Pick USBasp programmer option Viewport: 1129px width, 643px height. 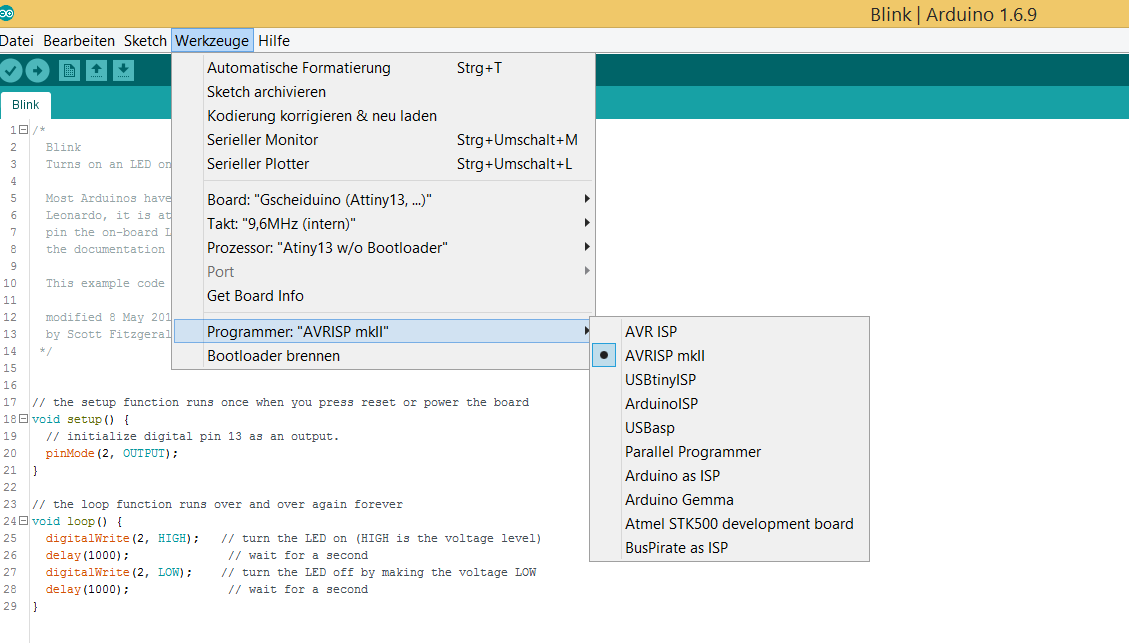point(729,428)
